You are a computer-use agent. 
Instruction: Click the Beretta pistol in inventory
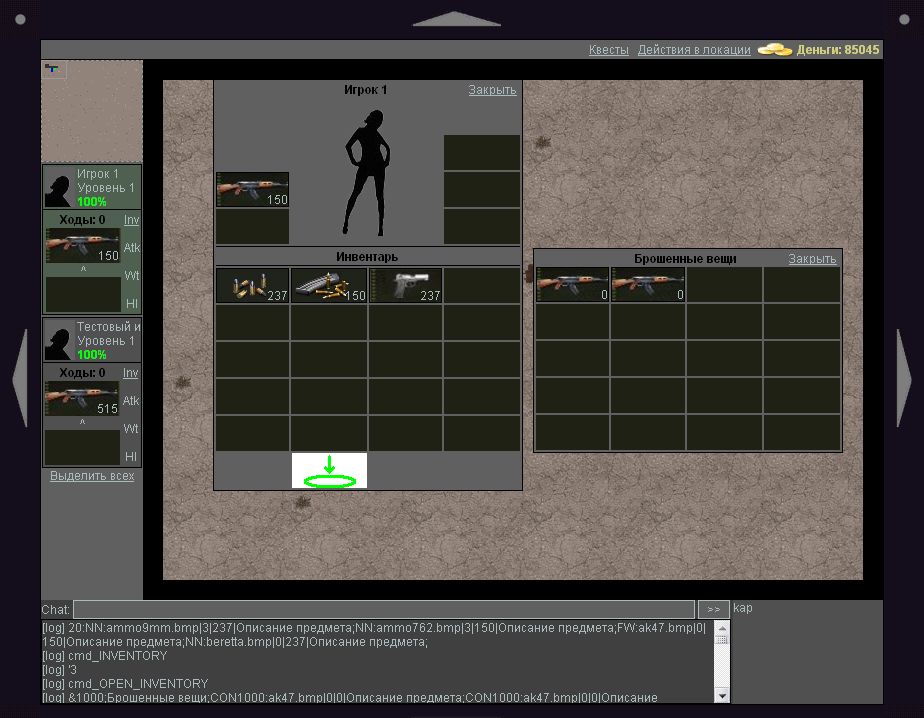pos(406,286)
